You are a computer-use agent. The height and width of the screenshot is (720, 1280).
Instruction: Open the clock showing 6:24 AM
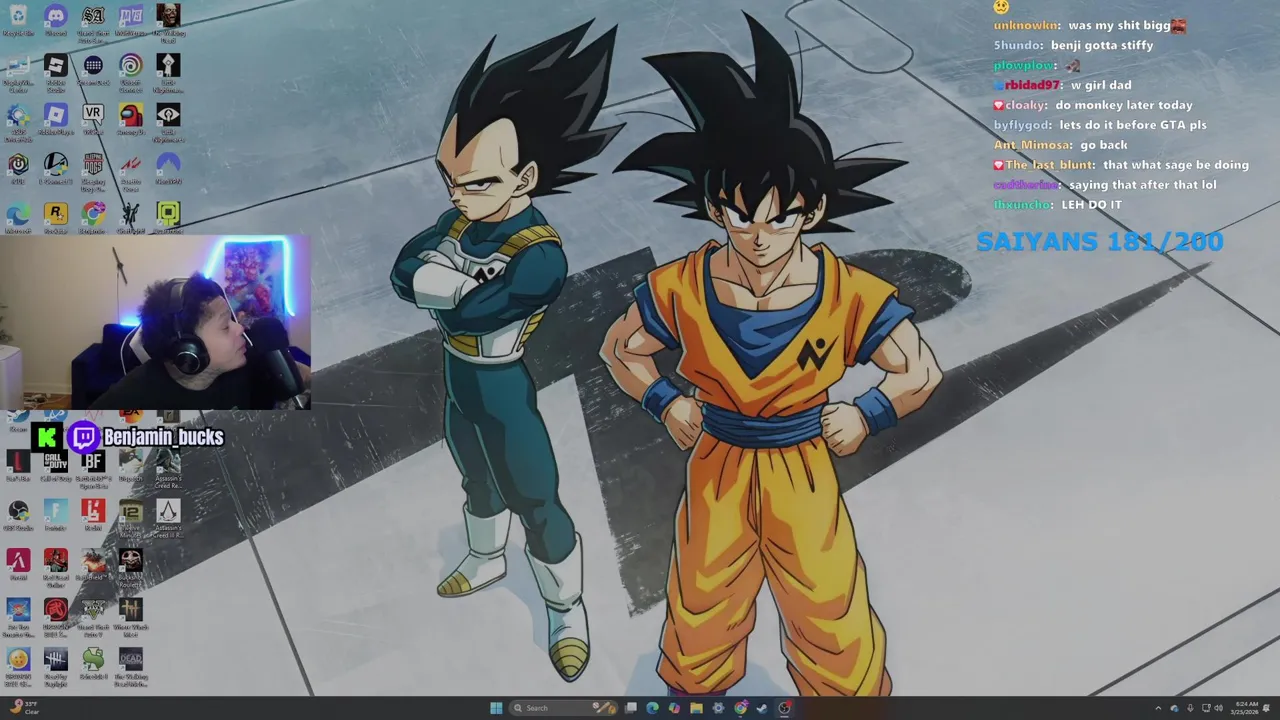pos(1247,708)
